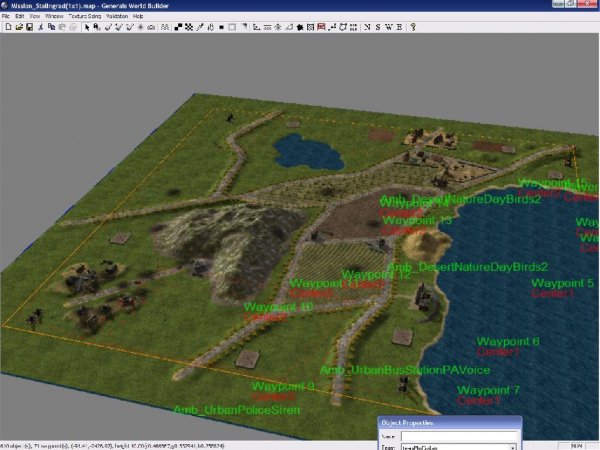Rotate camera to West with W button
The height and width of the screenshot is (450, 600).
pos(388,27)
